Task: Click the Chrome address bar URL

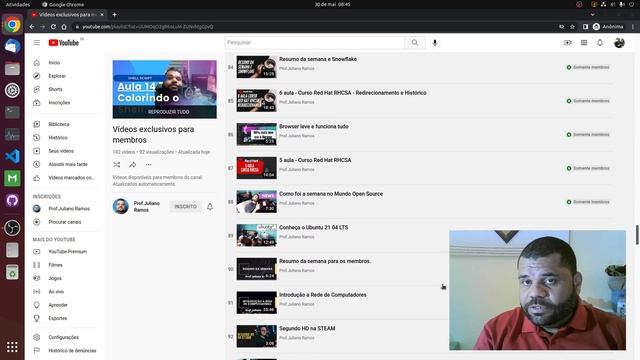Action: (x=148, y=27)
